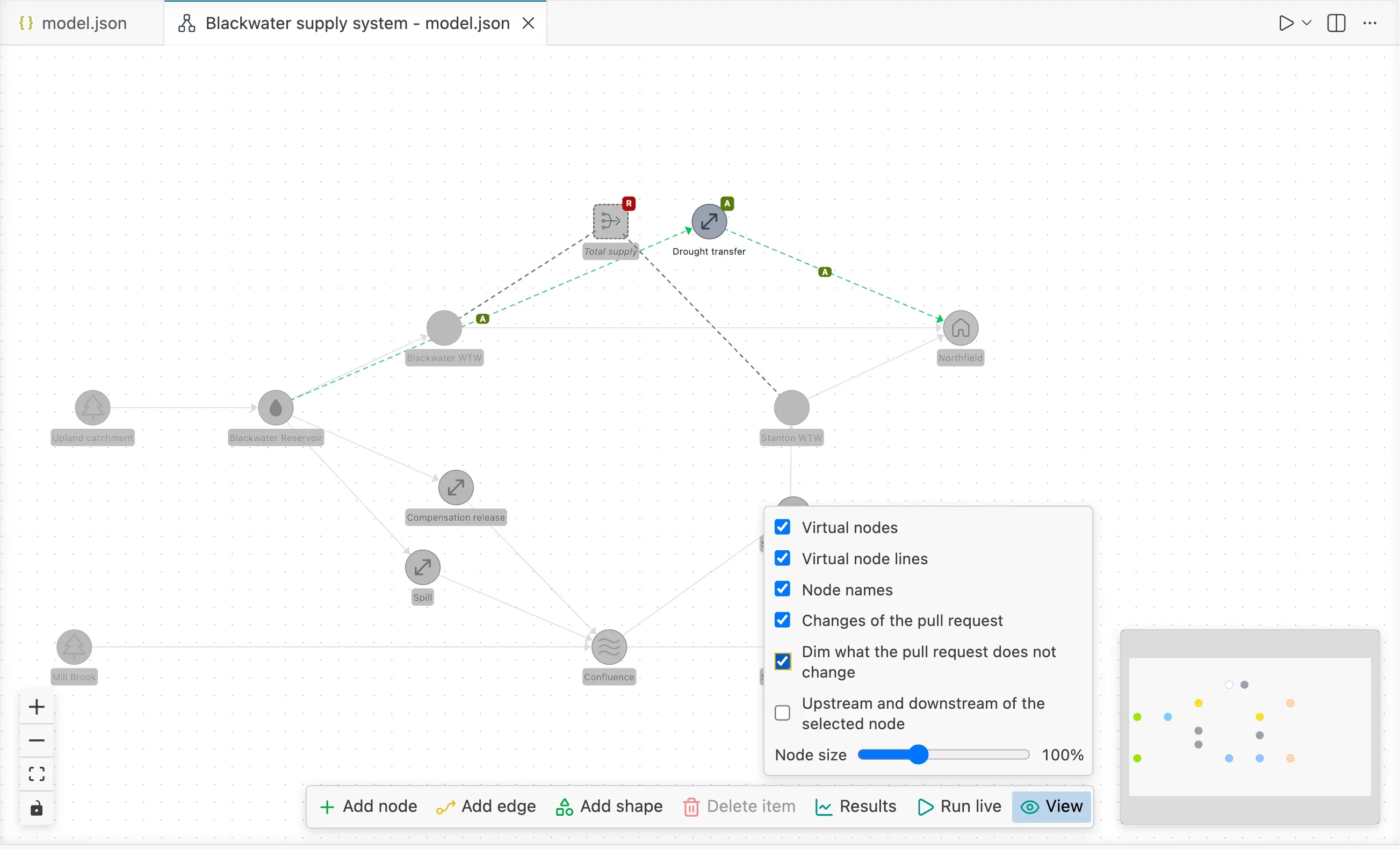Click the Node size slider handle

coord(918,754)
